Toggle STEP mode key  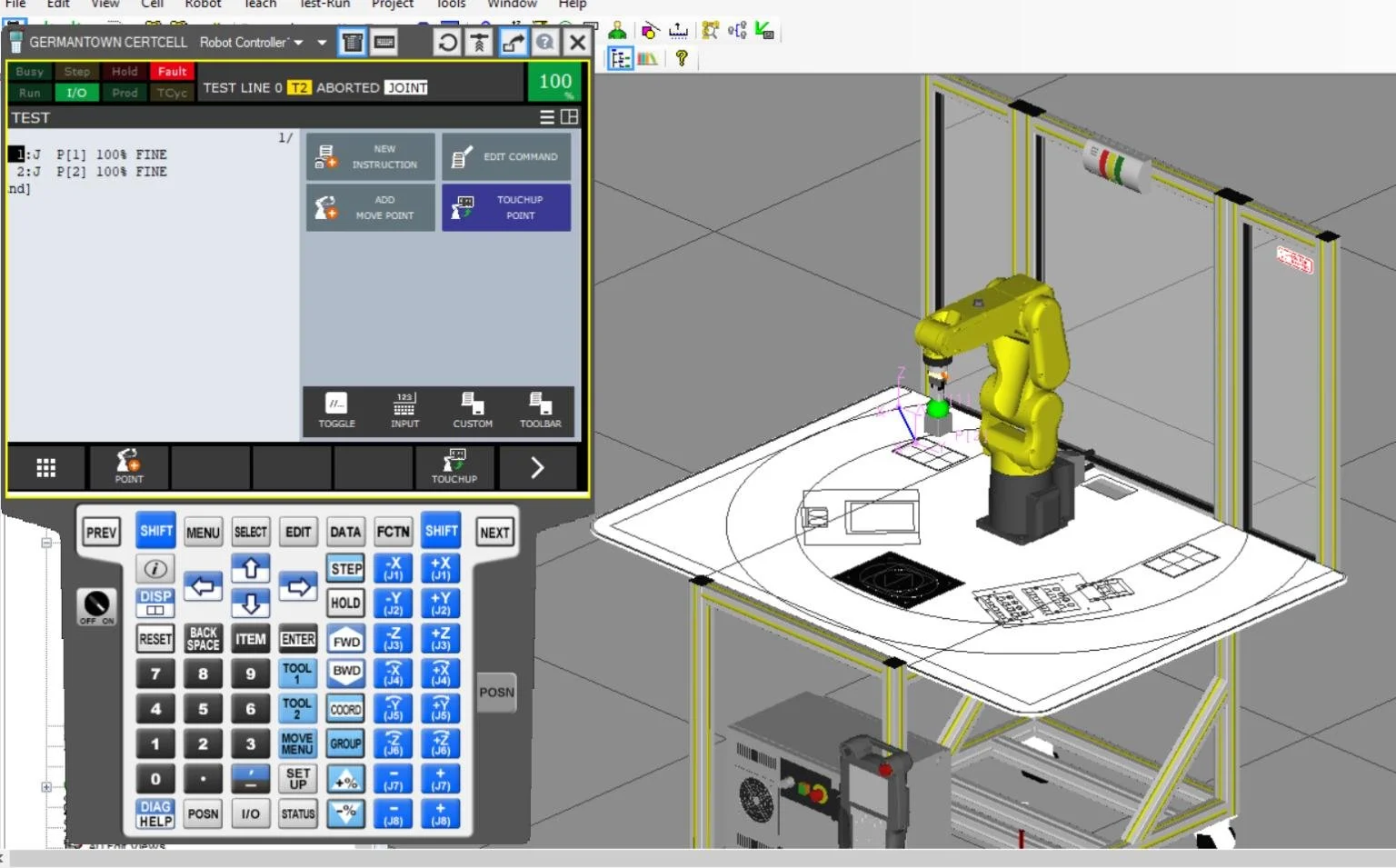click(x=346, y=569)
